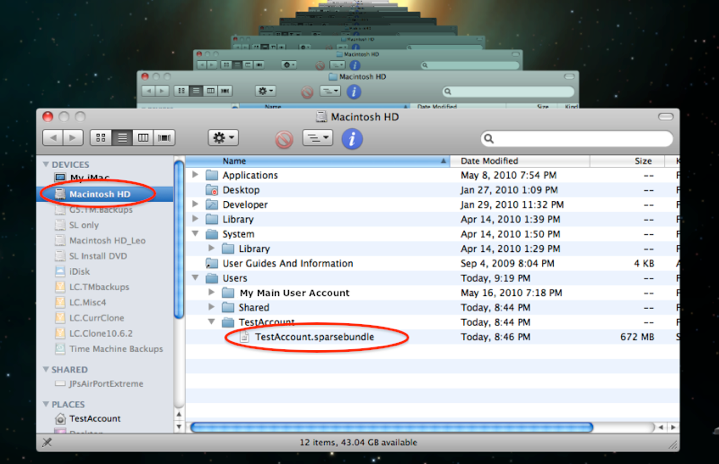719x464 pixels.
Task: Expand My Main User Account folder
Action: coord(211,292)
